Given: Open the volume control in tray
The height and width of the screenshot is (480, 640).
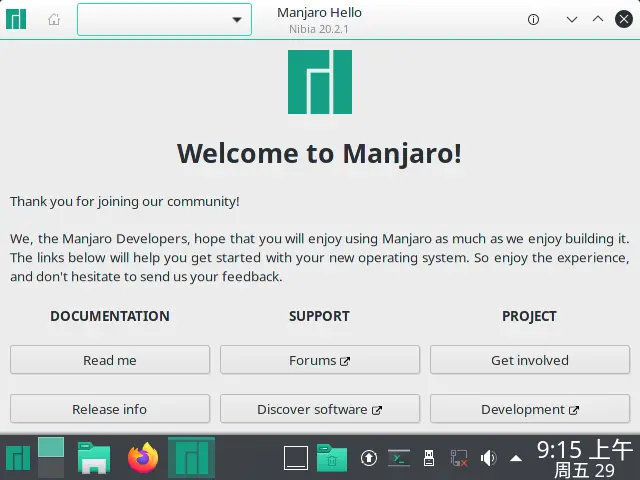Looking at the screenshot, I should tap(488, 458).
